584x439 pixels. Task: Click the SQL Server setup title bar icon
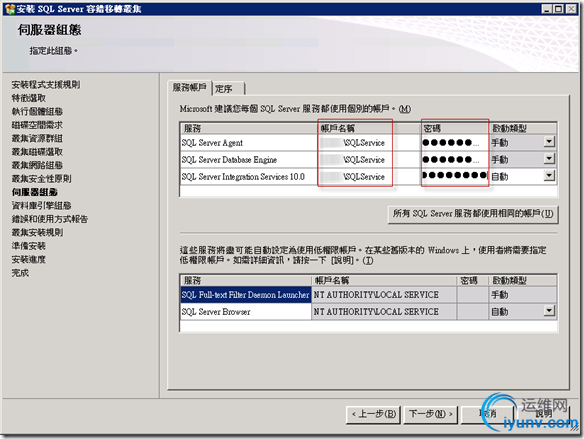click(10, 9)
